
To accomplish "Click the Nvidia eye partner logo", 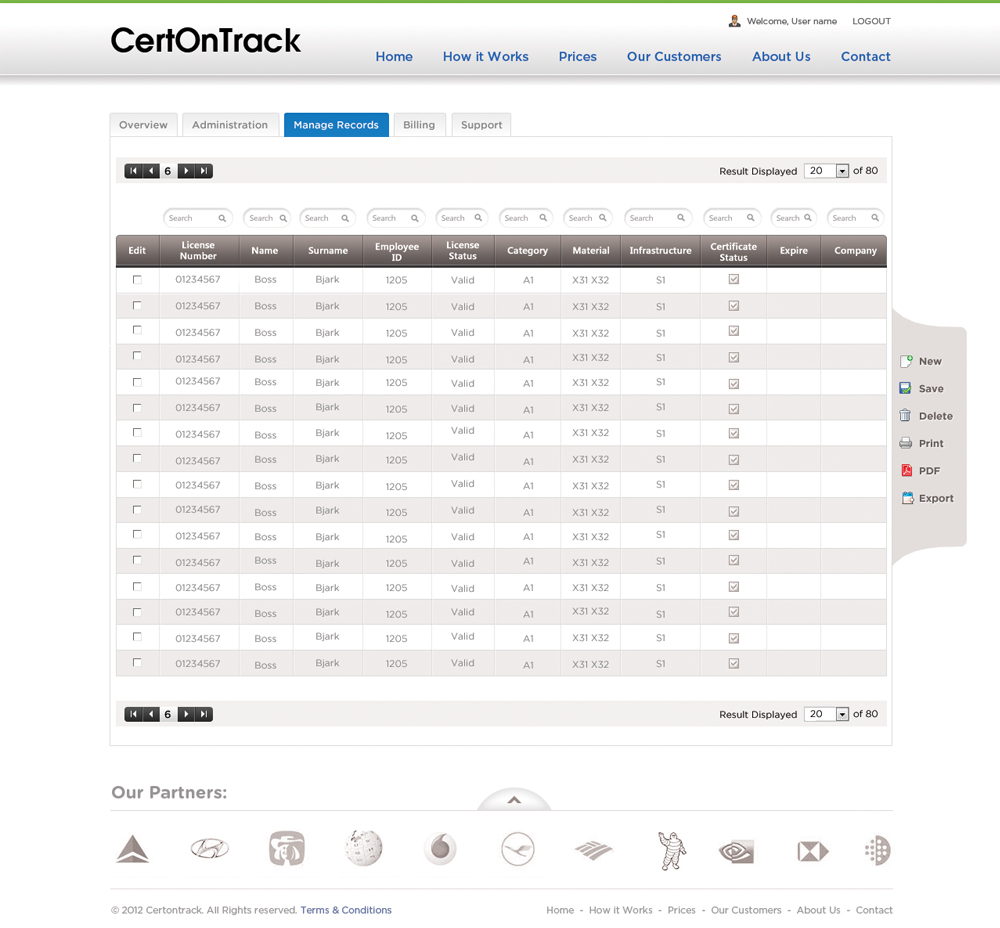I will pyautogui.click(x=736, y=851).
